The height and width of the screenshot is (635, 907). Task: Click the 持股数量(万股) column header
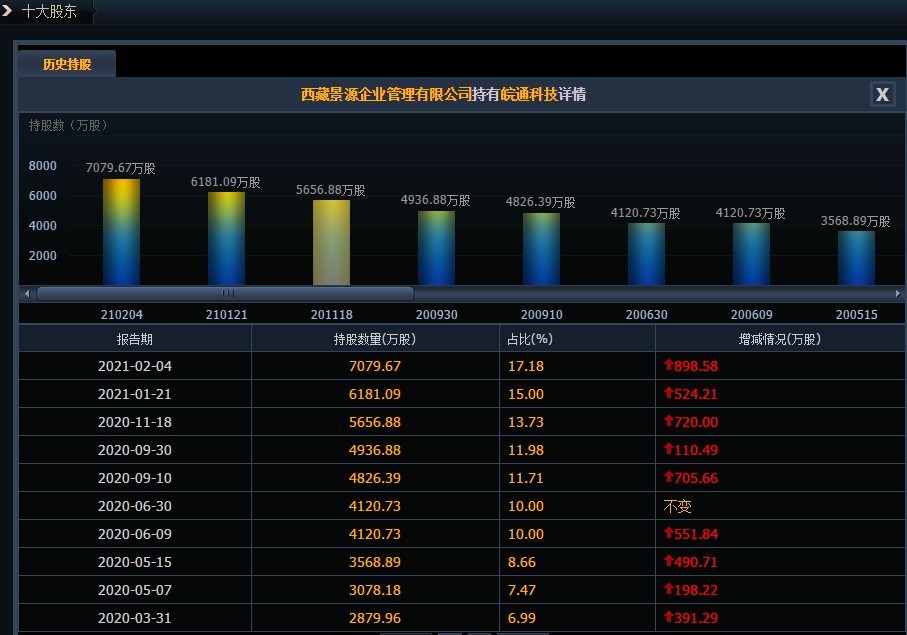pyautogui.click(x=375, y=339)
